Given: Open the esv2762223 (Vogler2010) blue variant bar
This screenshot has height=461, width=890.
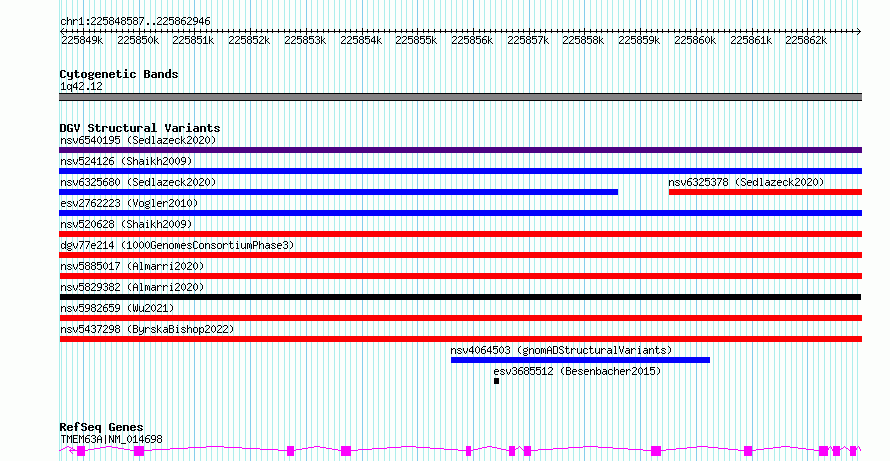Looking at the screenshot, I should tap(460, 213).
